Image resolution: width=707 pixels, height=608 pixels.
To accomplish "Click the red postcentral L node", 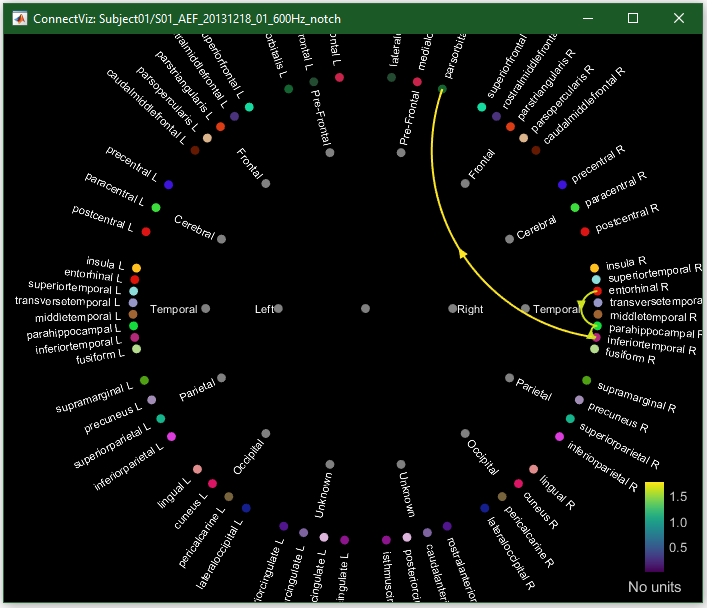I will 146,232.
